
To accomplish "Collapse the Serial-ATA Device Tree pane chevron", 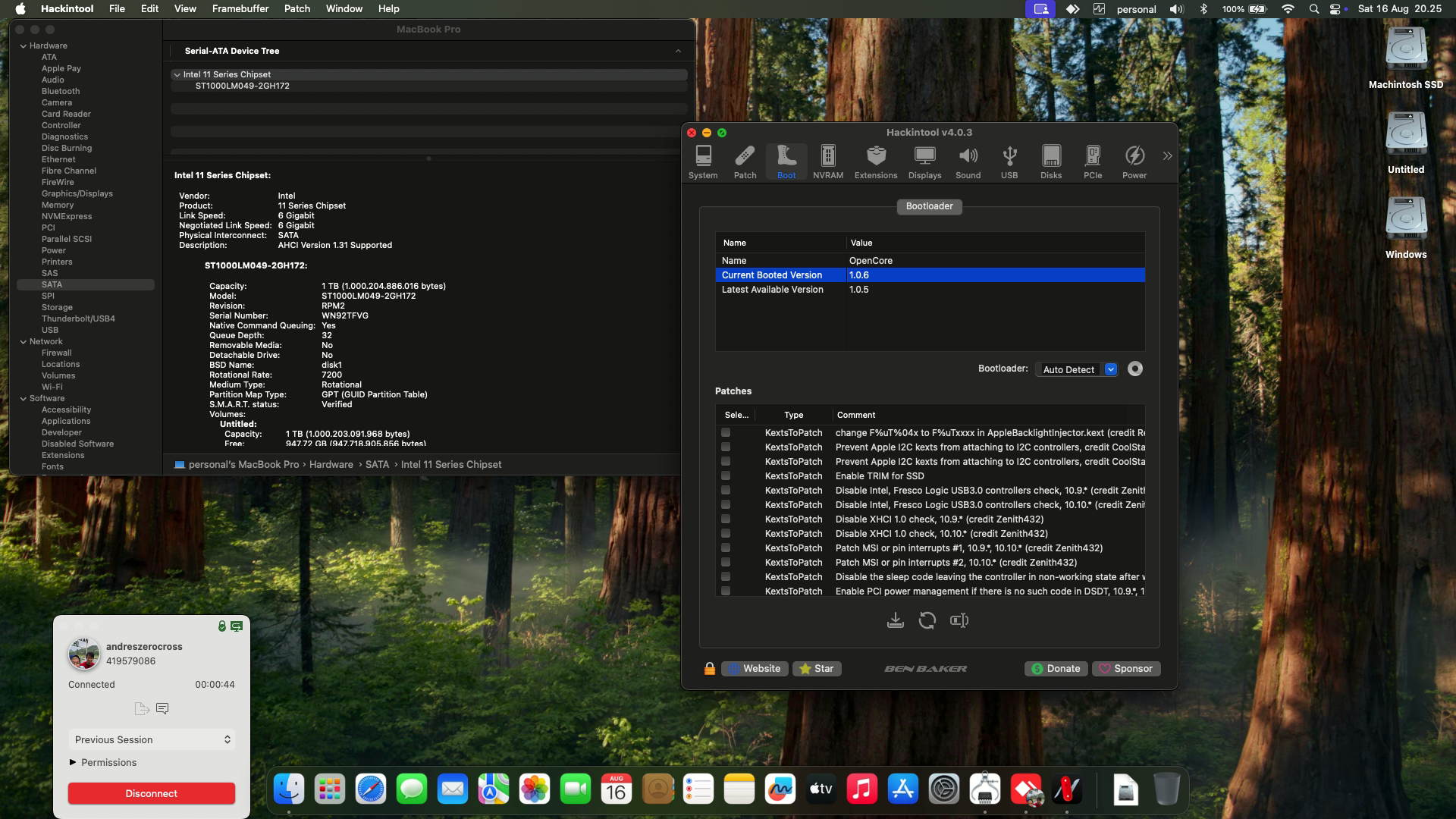I will click(678, 51).
